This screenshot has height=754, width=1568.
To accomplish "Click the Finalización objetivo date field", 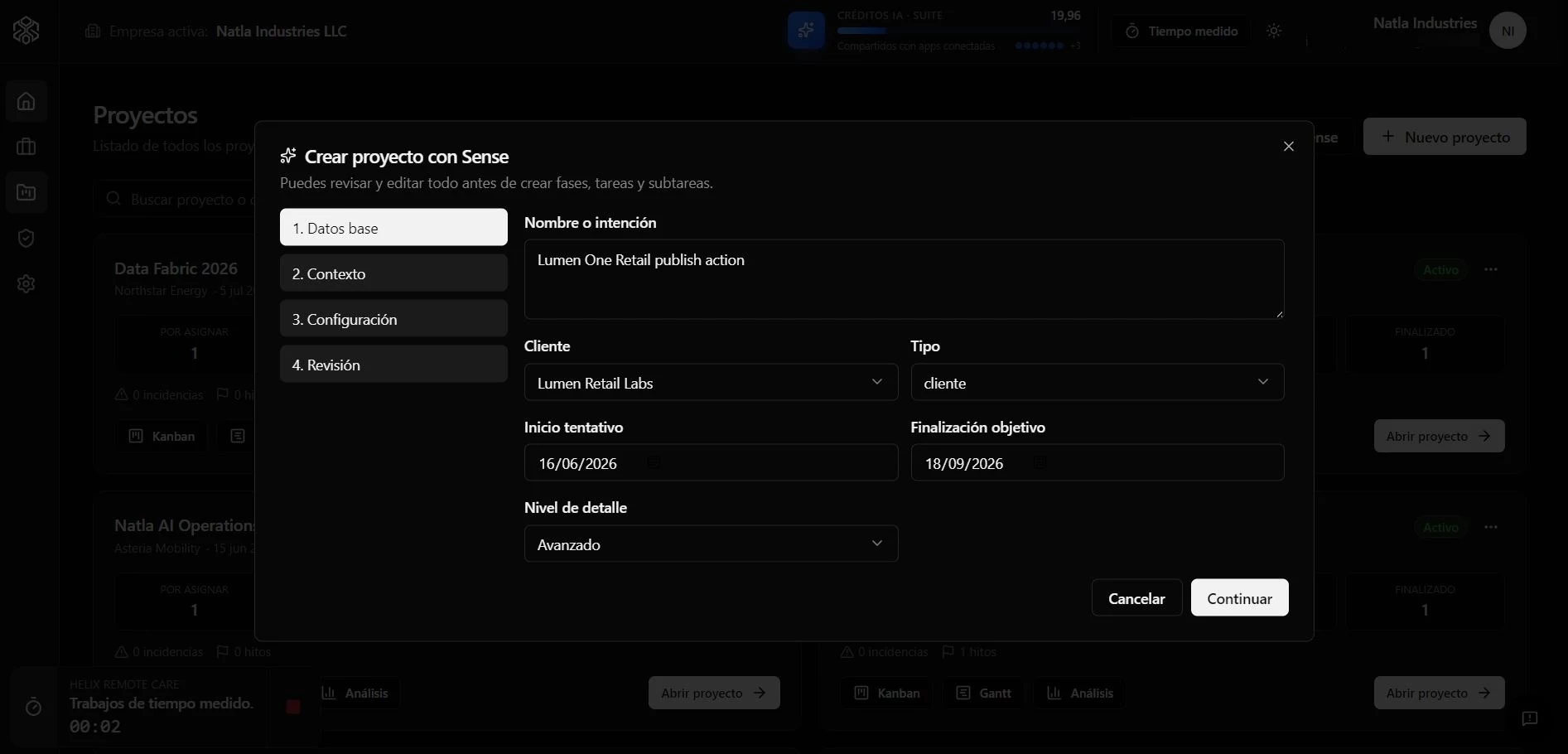I will click(1098, 463).
